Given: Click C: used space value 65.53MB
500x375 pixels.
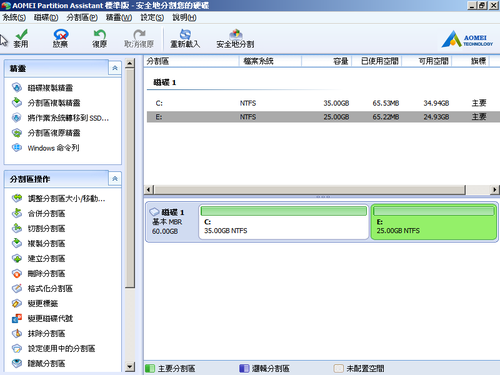Looking at the screenshot, I should pyautogui.click(x=386, y=103).
